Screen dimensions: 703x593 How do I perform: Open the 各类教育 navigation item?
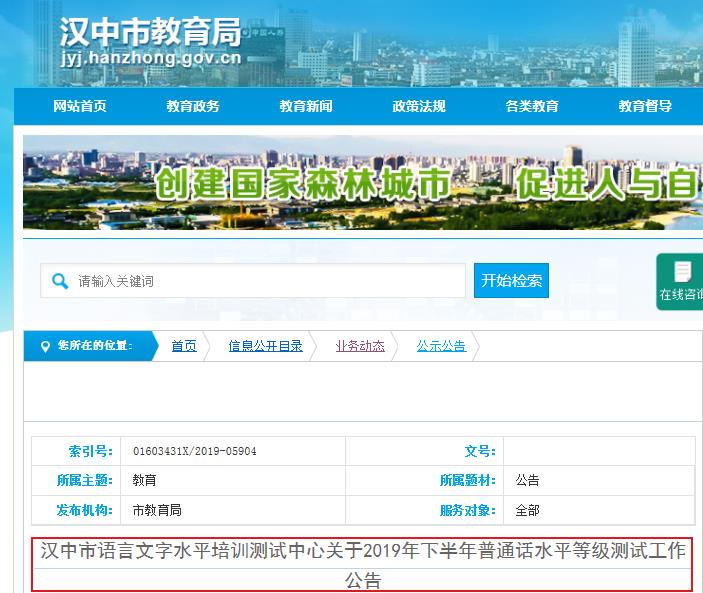(x=532, y=106)
